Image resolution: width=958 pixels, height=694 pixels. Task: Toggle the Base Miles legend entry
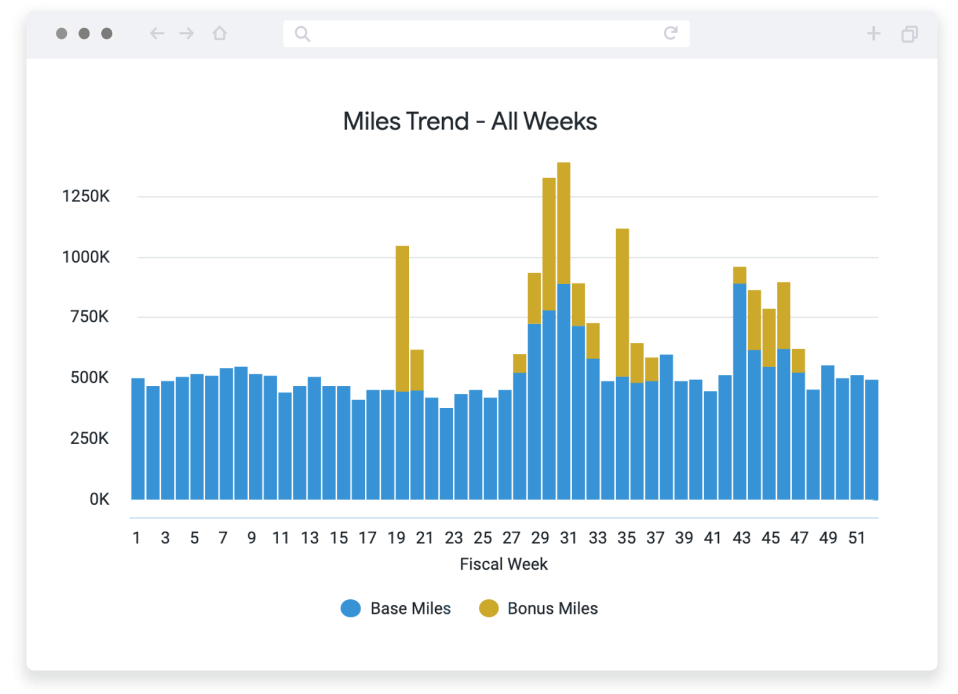tap(396, 608)
